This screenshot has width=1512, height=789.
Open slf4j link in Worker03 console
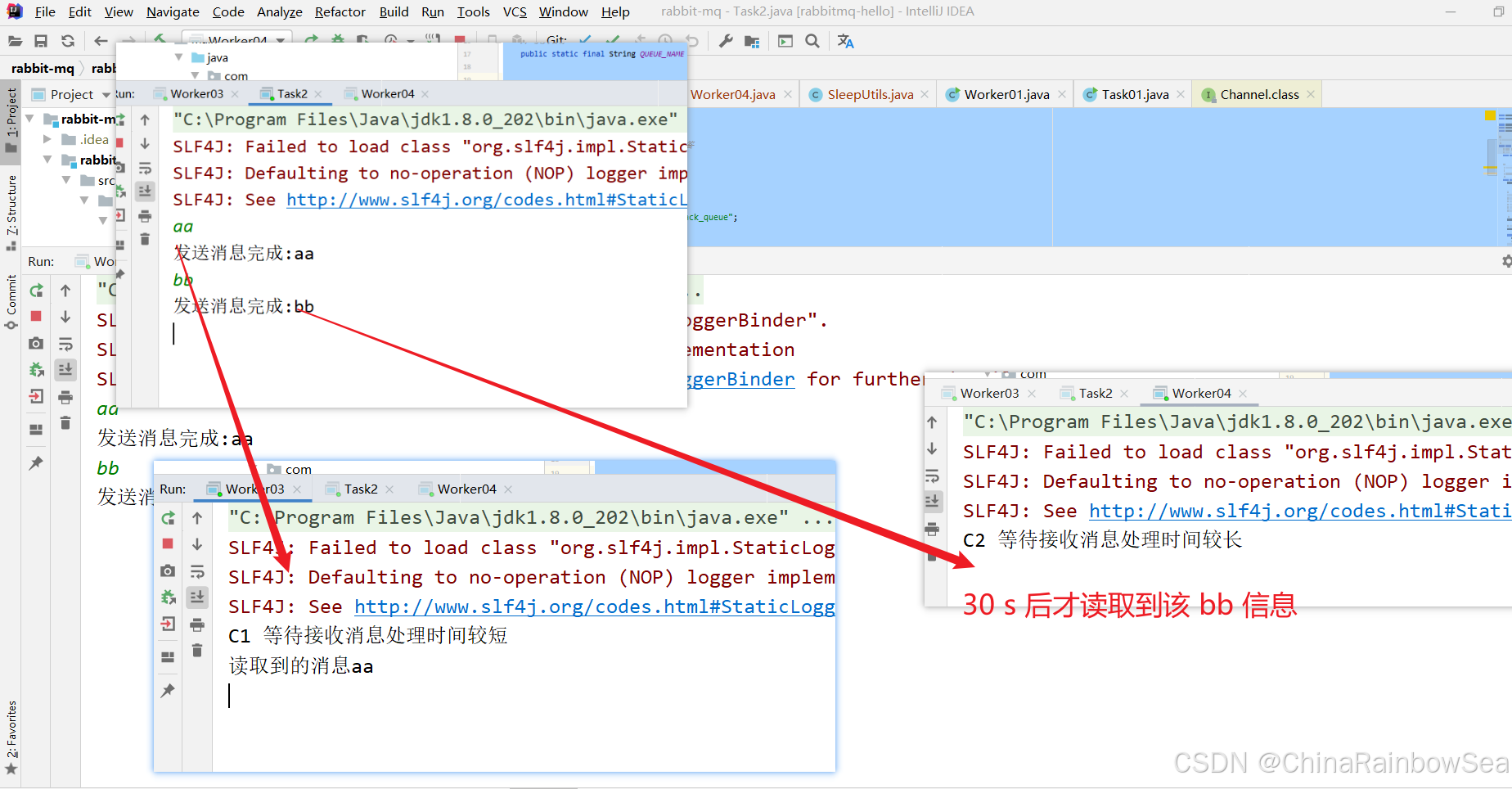[x=594, y=606]
